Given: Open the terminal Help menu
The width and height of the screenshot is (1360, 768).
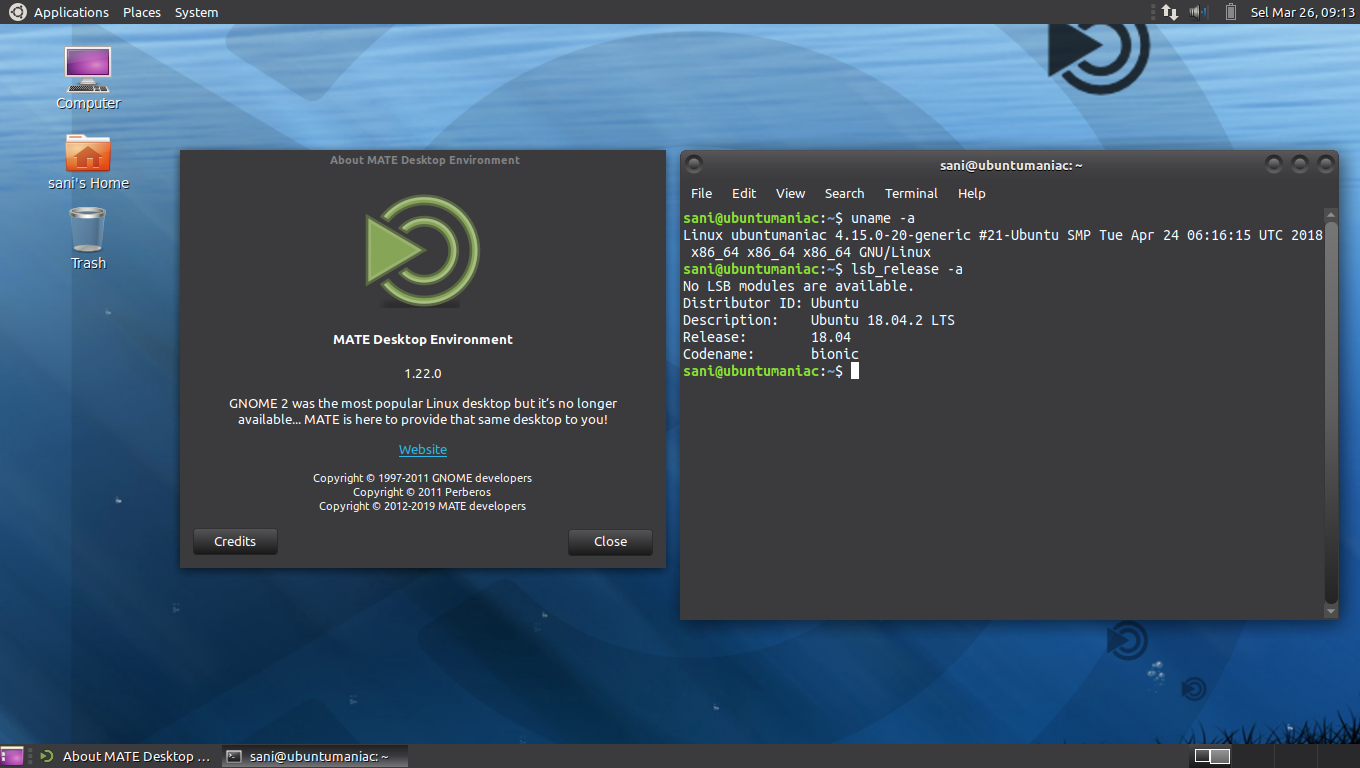Looking at the screenshot, I should (x=971, y=193).
